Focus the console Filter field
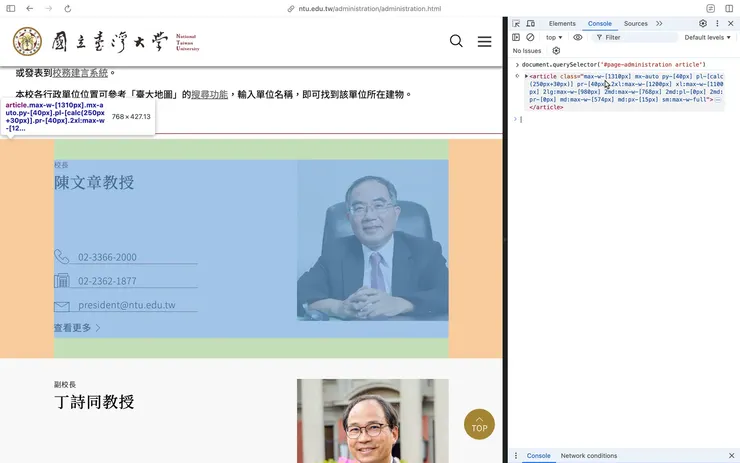Screen dimensions: 740x463 pos(635,37)
